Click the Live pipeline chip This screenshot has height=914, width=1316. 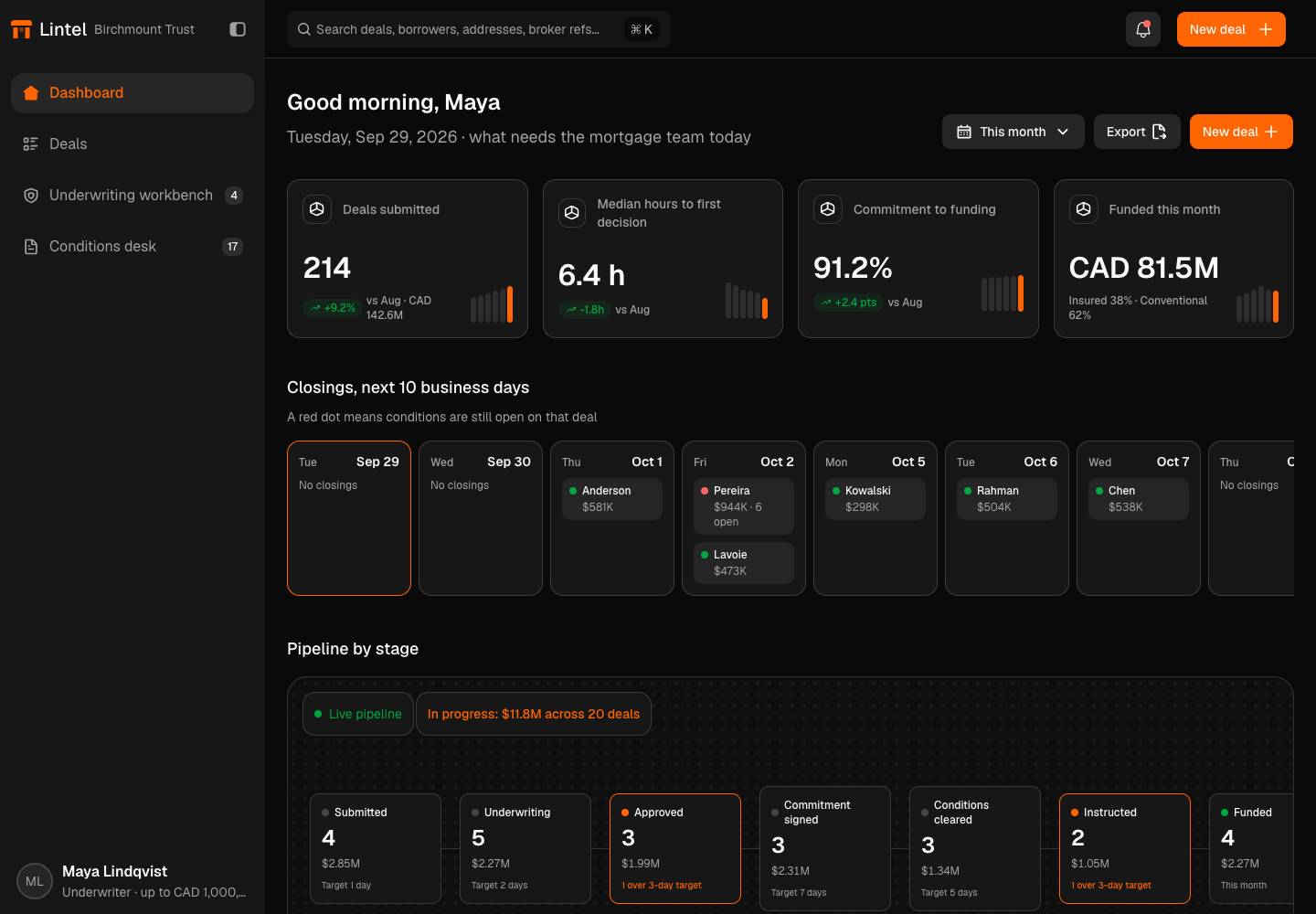tap(358, 714)
